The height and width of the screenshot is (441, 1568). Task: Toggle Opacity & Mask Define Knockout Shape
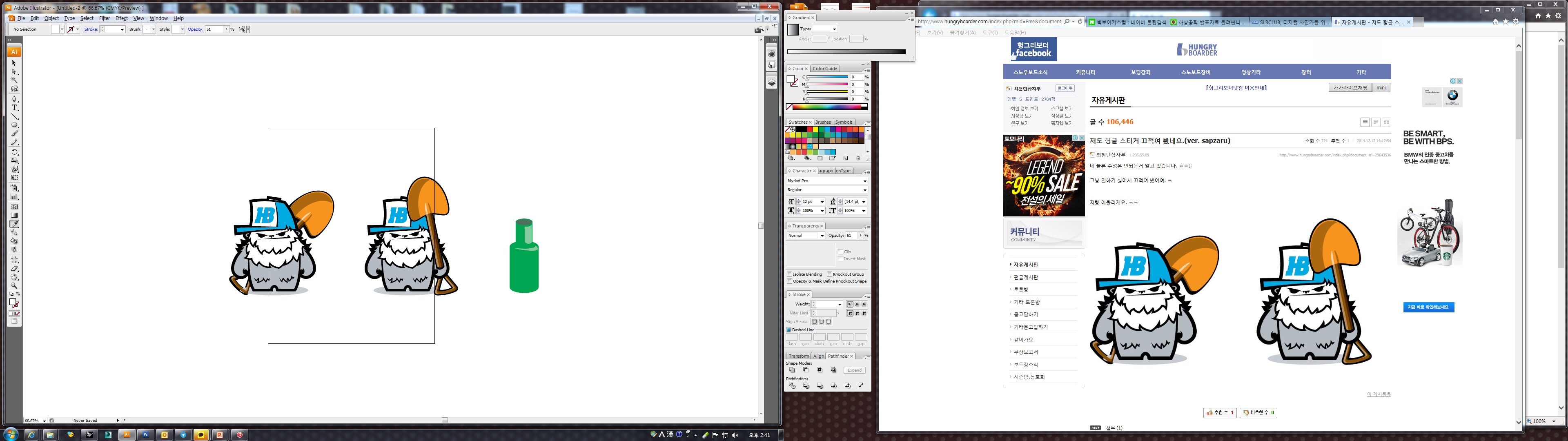[x=789, y=281]
